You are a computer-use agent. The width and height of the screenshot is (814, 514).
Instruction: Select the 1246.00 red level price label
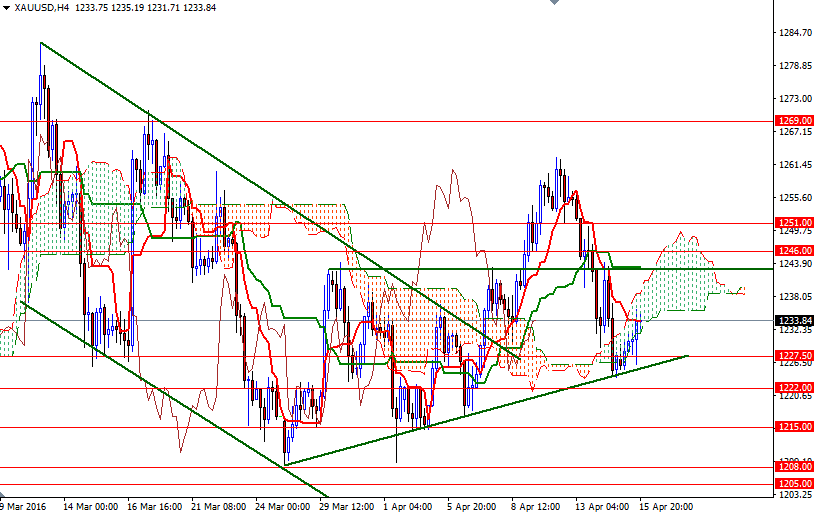(x=794, y=251)
